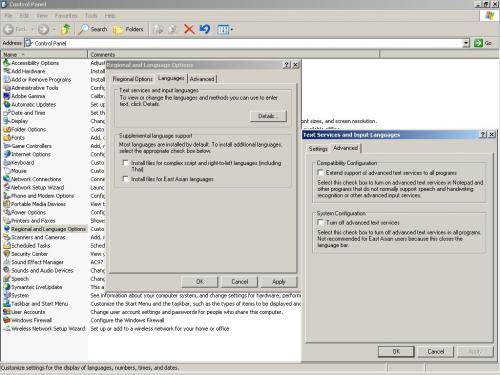Select Symantec LiveUpdate item

(33, 287)
